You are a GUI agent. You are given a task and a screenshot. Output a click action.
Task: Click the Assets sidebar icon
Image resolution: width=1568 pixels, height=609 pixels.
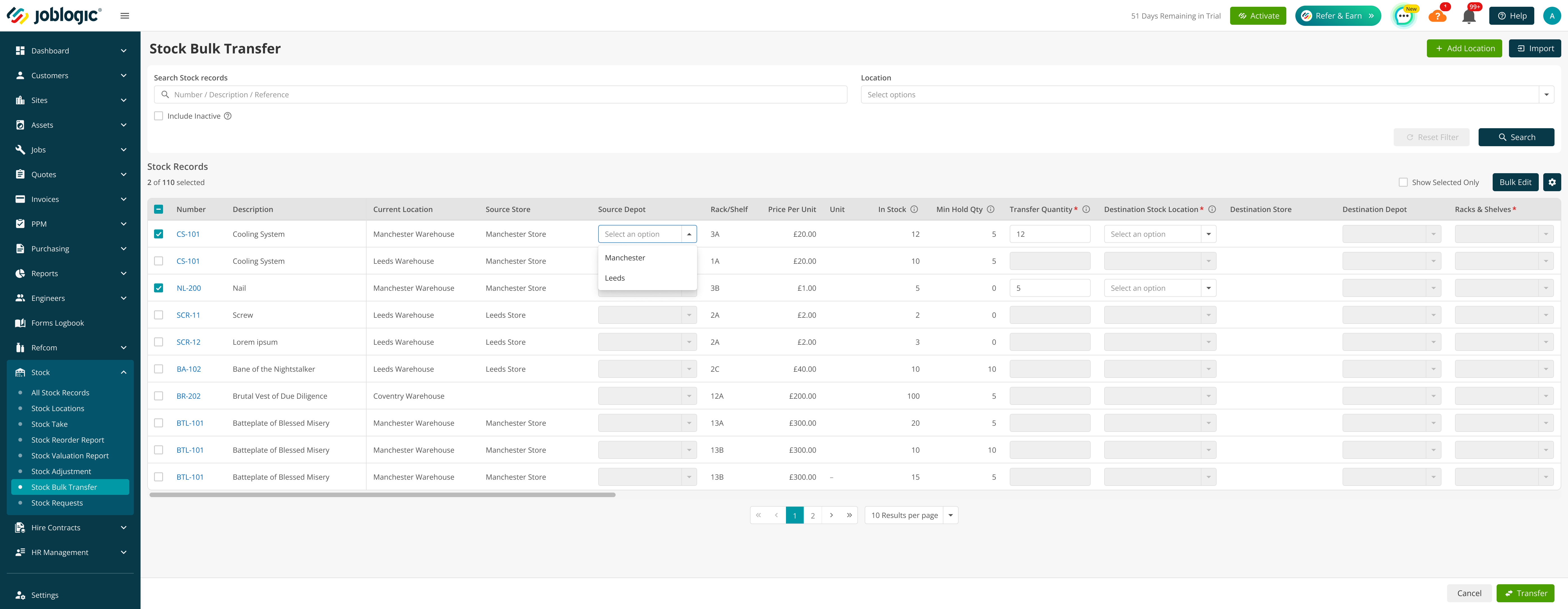[x=20, y=125]
